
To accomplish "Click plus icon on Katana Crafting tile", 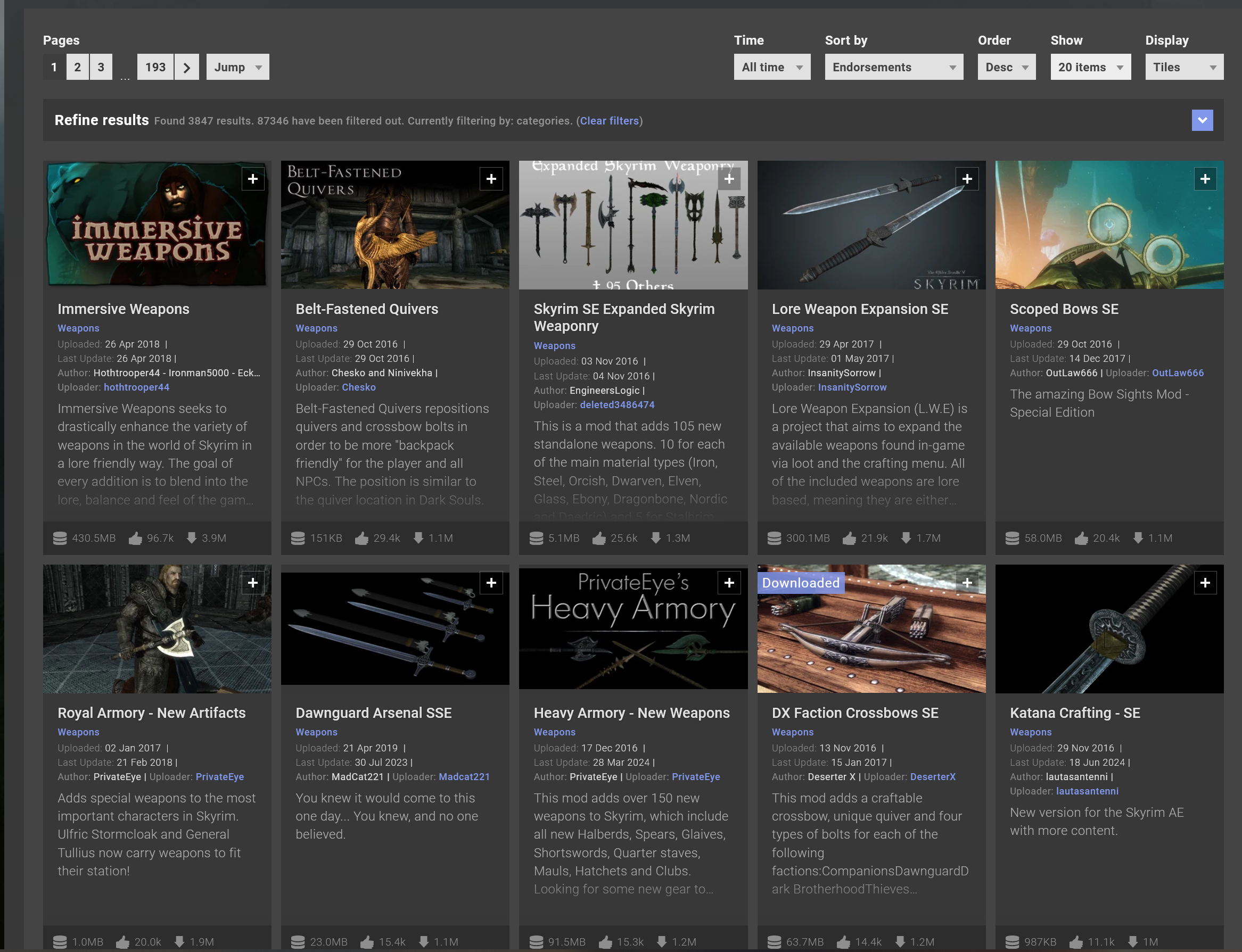I will 1205,583.
